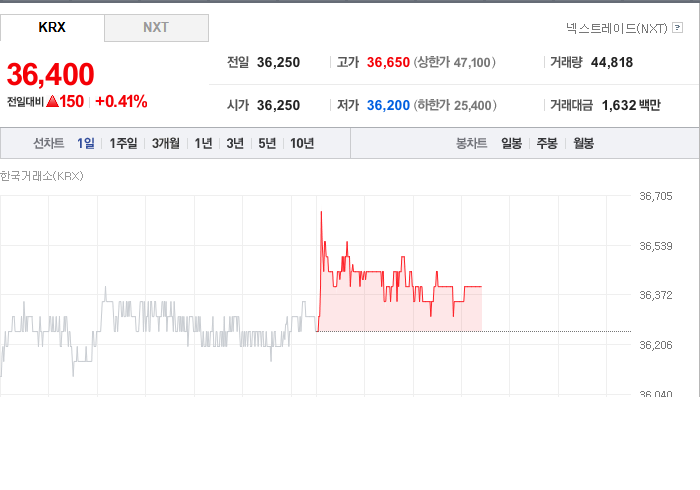This screenshot has width=700, height=490.
Task: Switch to the KRX tab
Action: (52, 28)
